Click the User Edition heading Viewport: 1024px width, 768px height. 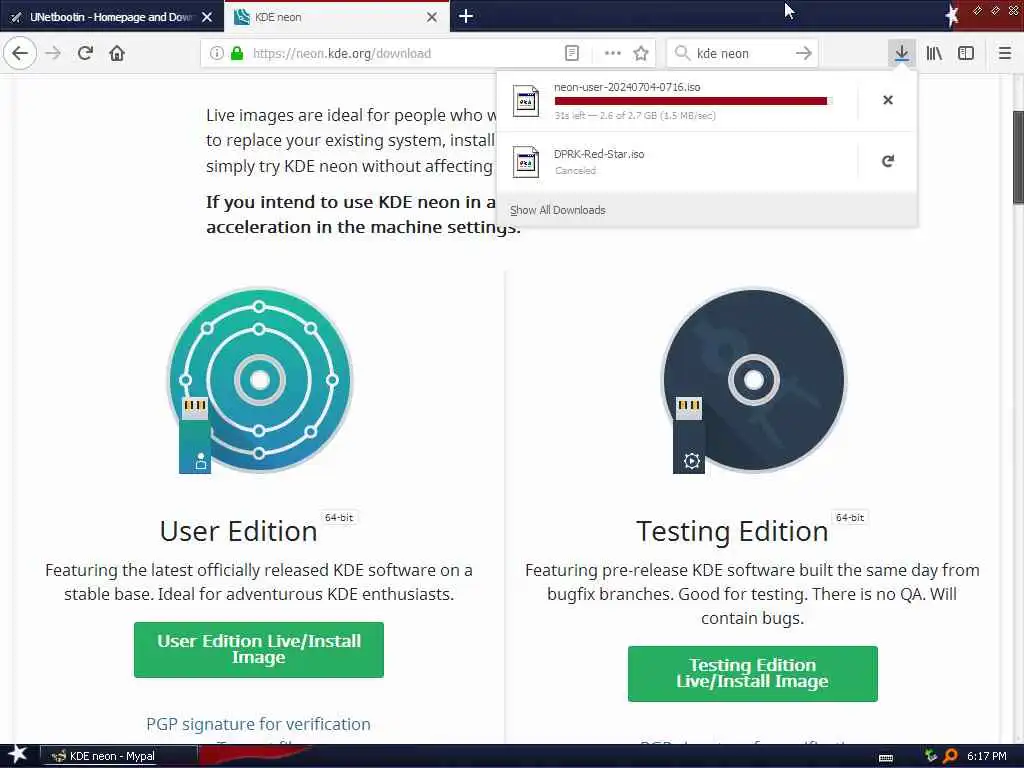[238, 531]
